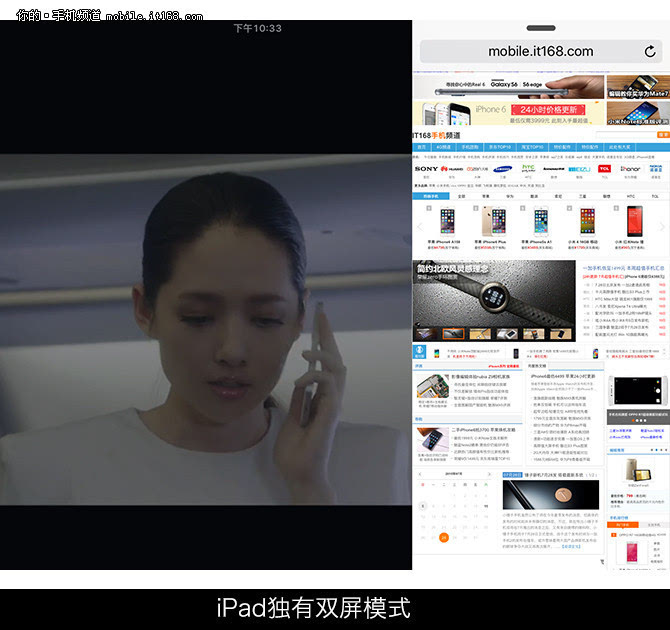This screenshot has width=670, height=630.
Task: Open the ASUS ZenFone product image
Action: pyautogui.click(x=638, y=471)
